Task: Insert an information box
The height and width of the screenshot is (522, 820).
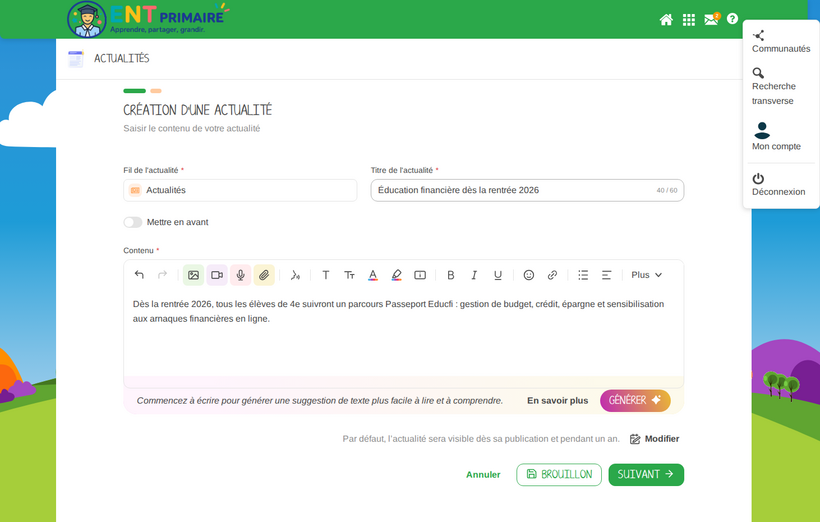Action: (x=420, y=275)
